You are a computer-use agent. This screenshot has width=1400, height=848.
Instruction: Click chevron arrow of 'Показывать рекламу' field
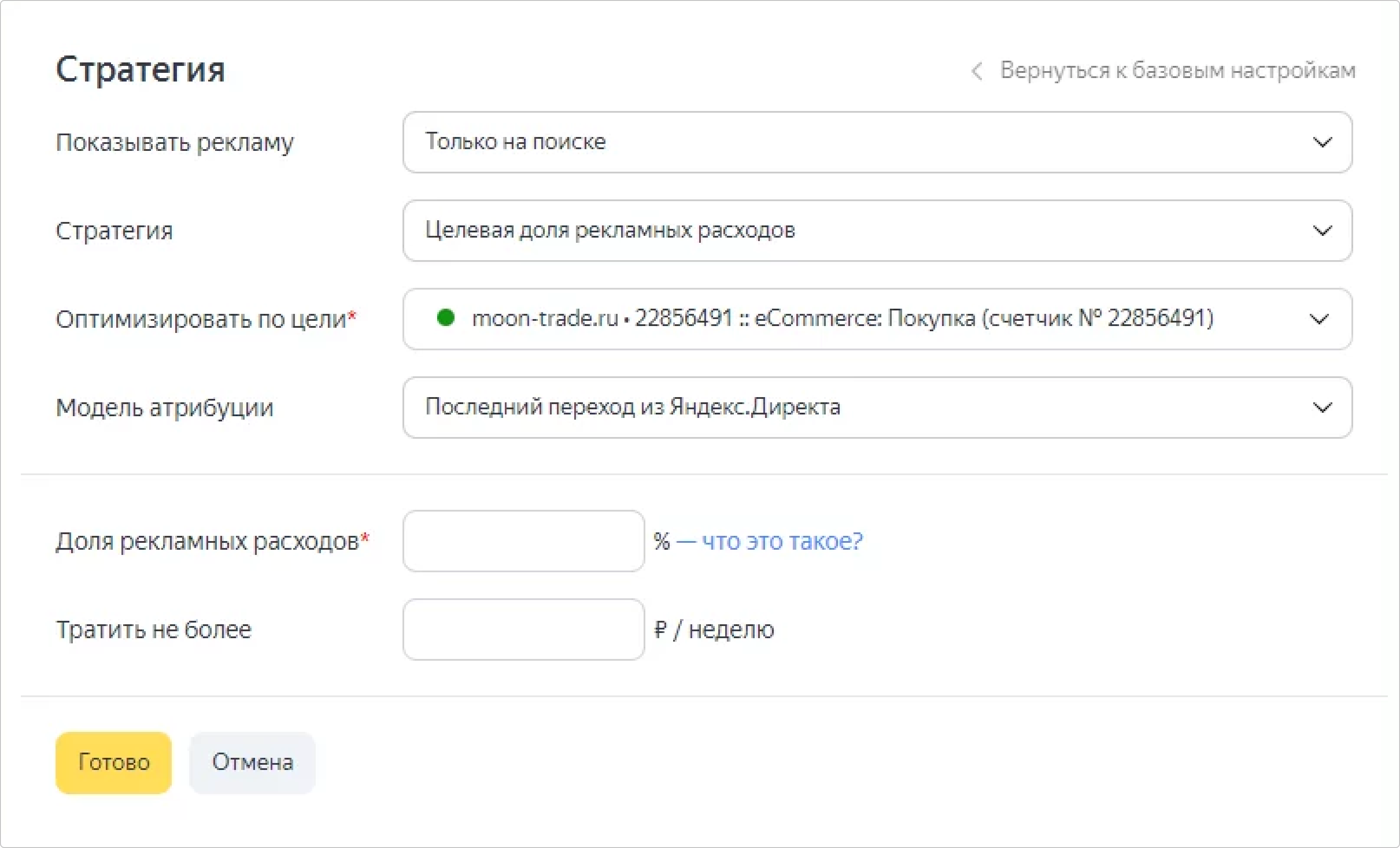tap(1322, 142)
